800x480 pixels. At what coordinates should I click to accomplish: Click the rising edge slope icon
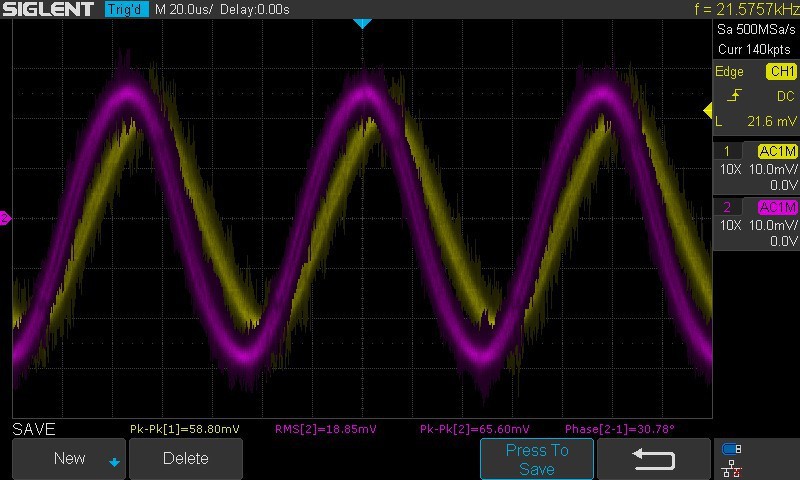click(734, 95)
